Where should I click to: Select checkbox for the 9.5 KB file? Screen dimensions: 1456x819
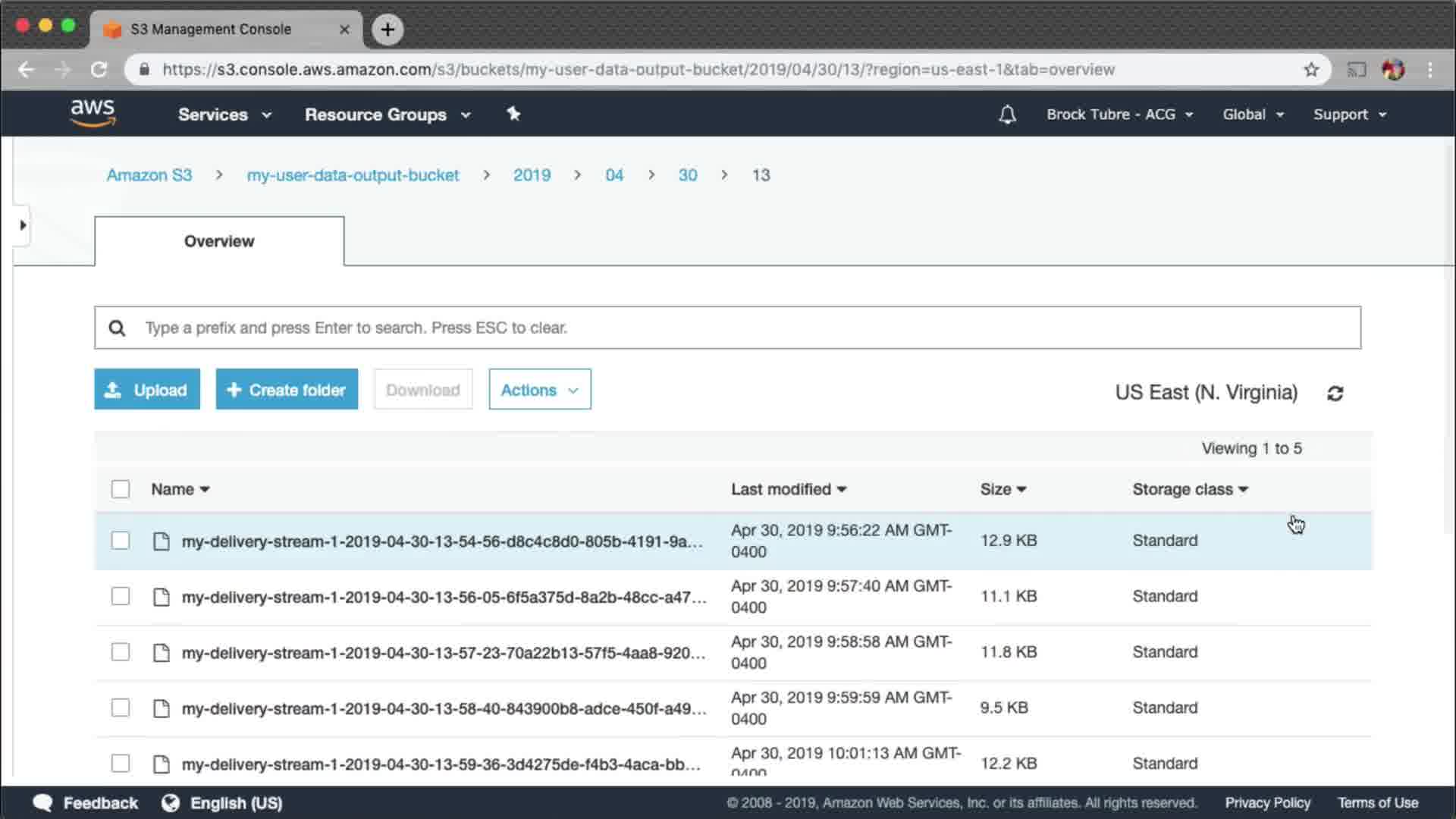(x=121, y=708)
